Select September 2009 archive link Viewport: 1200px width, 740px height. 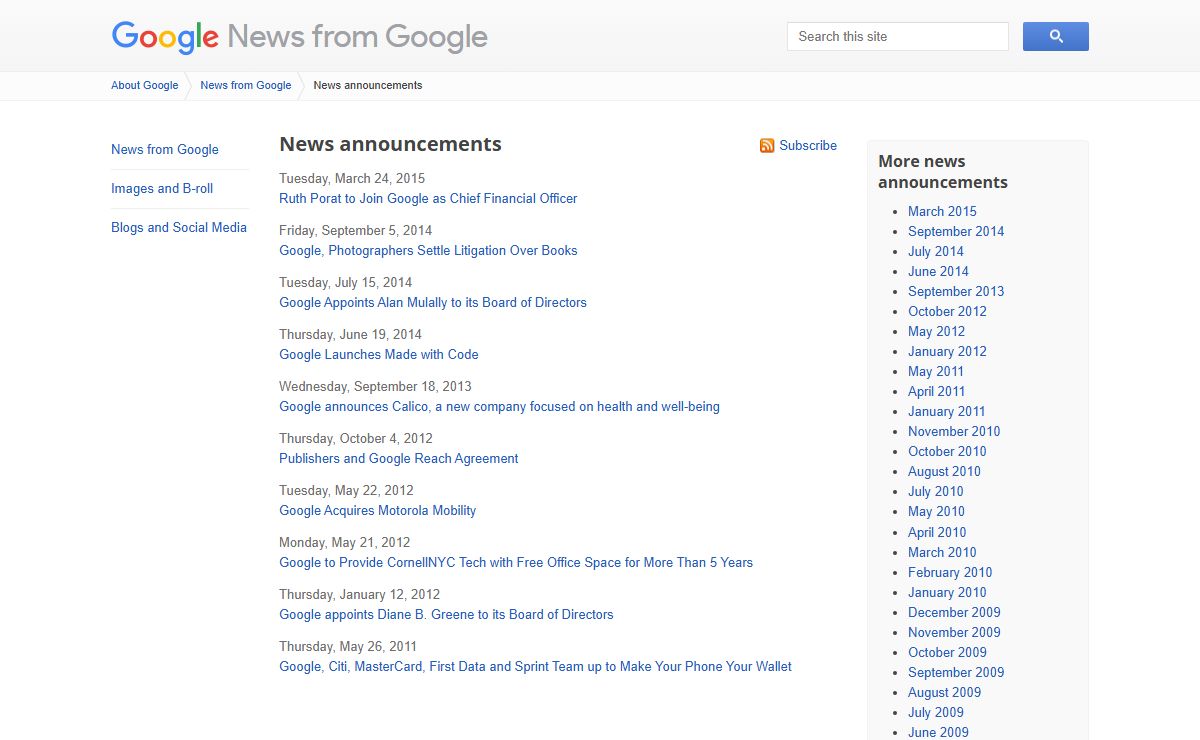tap(956, 672)
